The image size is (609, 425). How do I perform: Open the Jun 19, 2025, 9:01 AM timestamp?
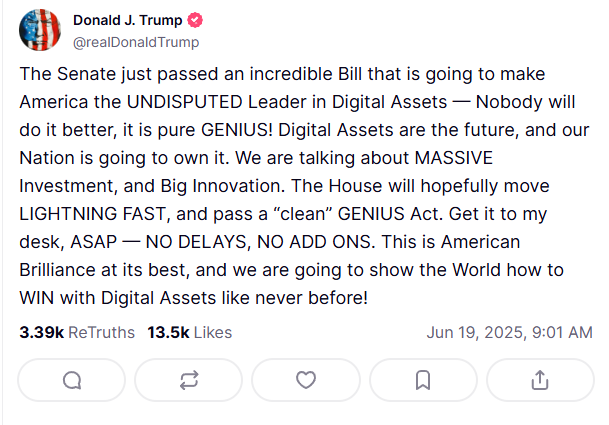[509, 333]
